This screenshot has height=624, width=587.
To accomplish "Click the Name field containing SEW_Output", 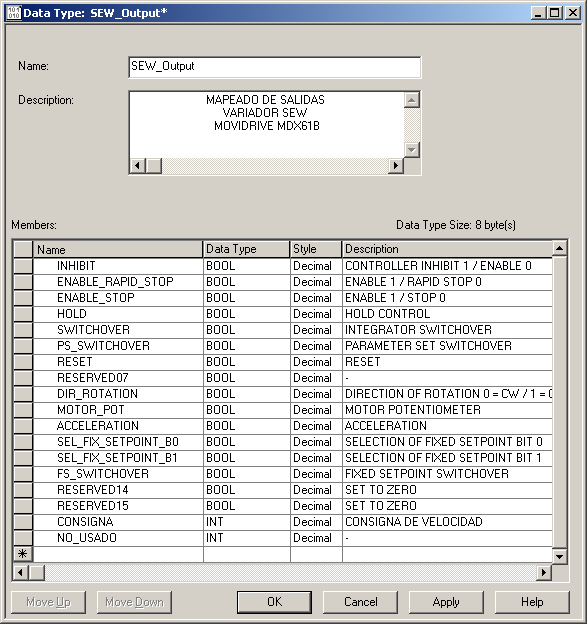I will click(275, 67).
